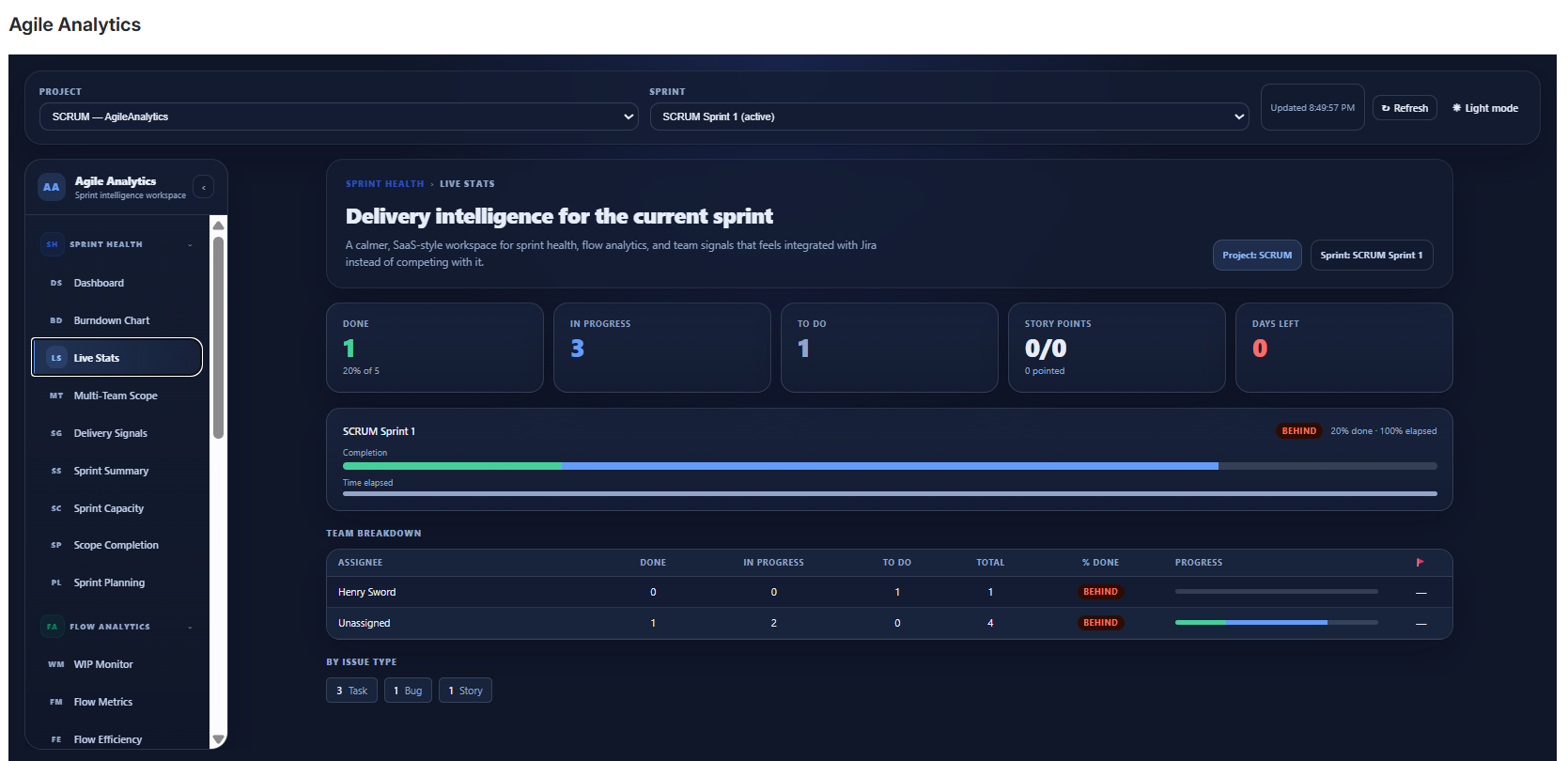The image size is (1568, 761).
Task: Collapse the sidebar using the chevron button
Action: 204,187
